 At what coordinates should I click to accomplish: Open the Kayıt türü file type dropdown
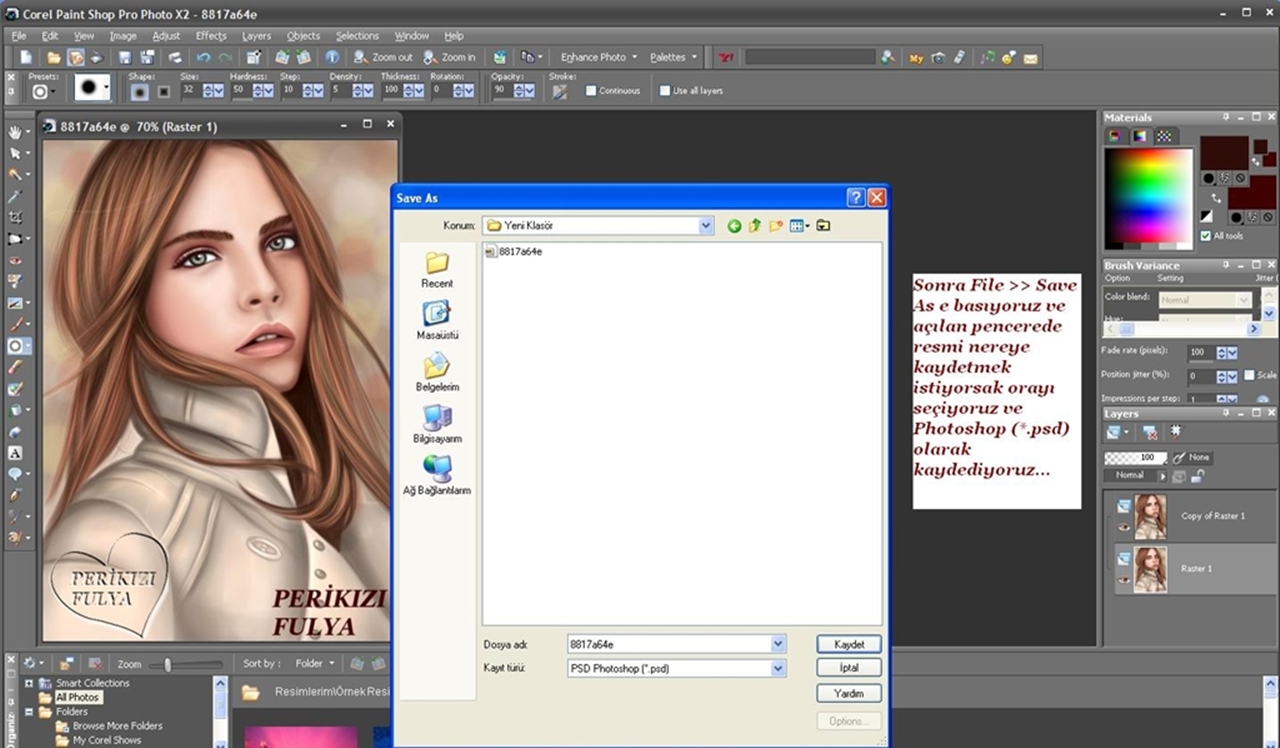point(778,668)
